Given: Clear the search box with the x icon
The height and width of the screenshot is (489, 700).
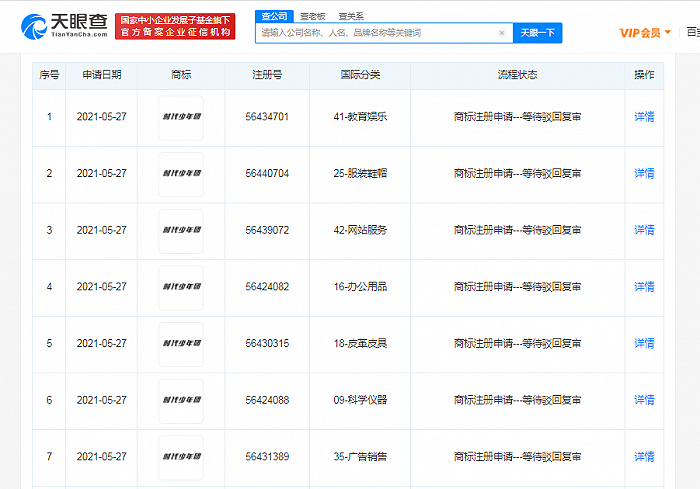Looking at the screenshot, I should point(502,33).
